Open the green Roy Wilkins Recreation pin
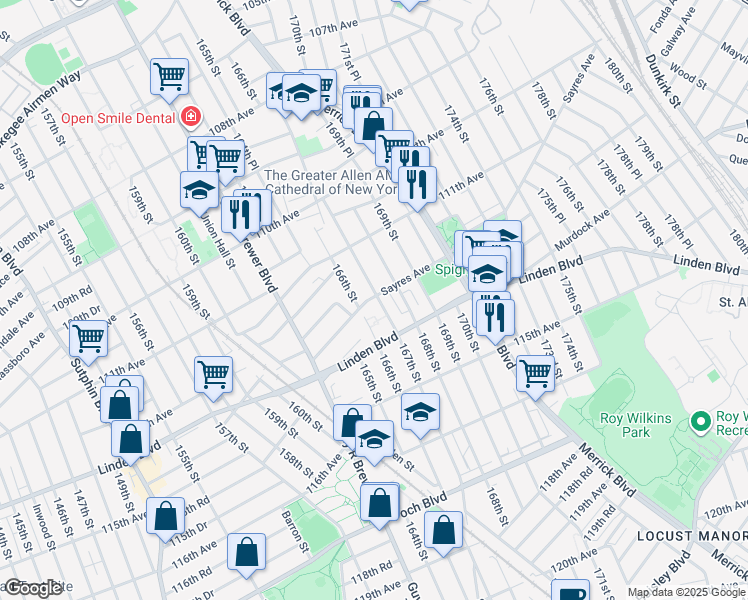748x600 pixels. pos(701,422)
